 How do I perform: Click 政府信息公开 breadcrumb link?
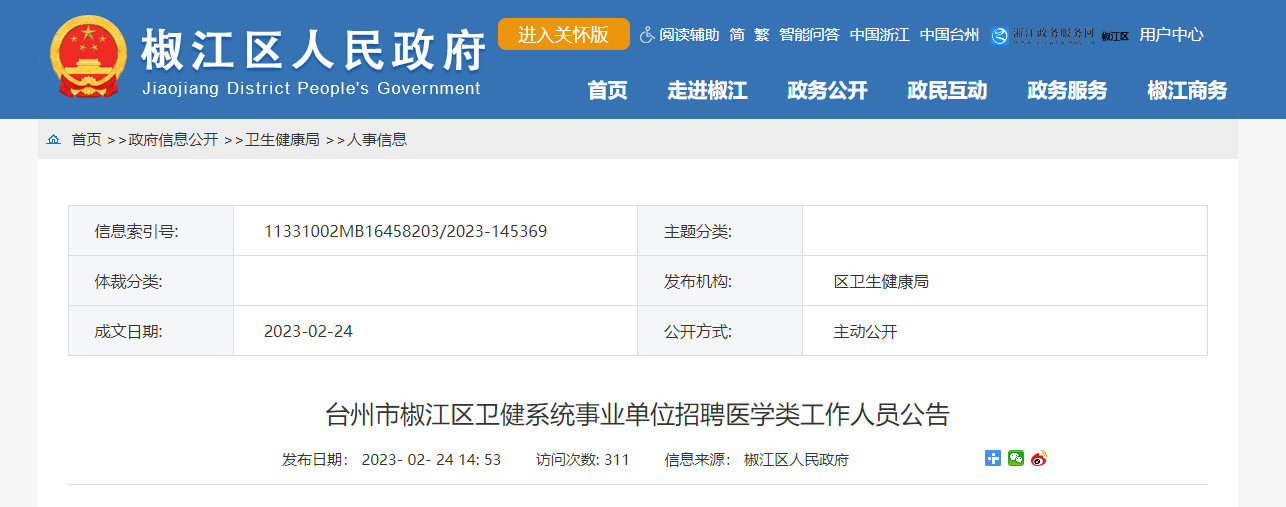click(x=173, y=140)
